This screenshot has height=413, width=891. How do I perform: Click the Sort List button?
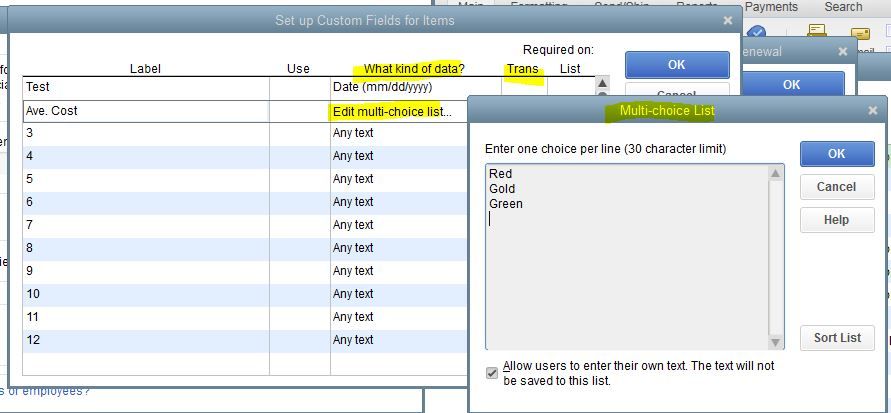coord(837,338)
